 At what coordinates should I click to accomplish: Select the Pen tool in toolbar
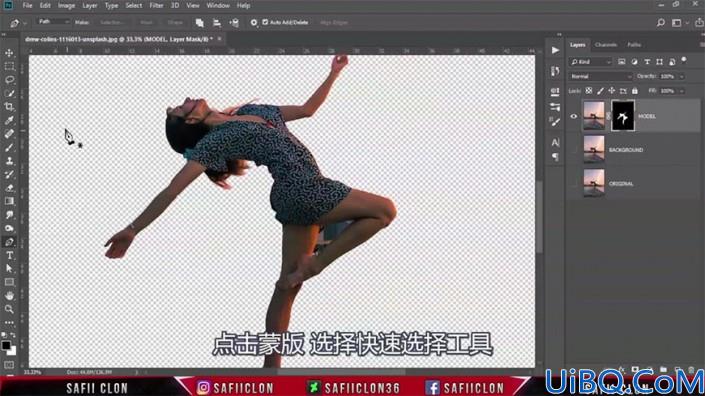(x=9, y=242)
